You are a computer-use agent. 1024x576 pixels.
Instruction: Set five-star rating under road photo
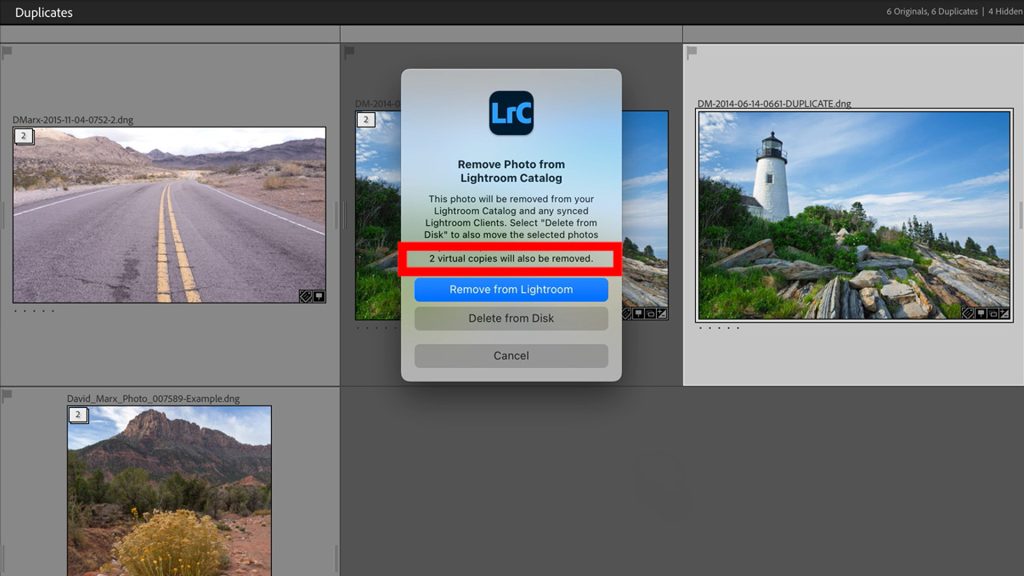pos(53,311)
